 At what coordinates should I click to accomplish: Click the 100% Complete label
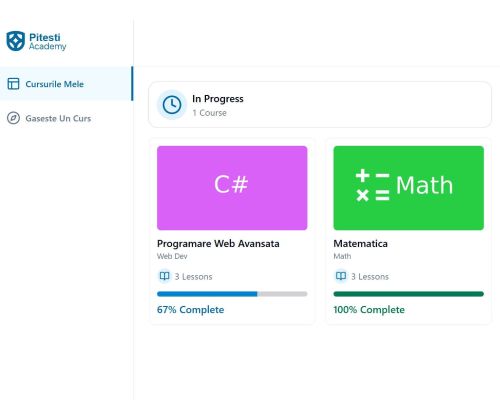coord(369,310)
